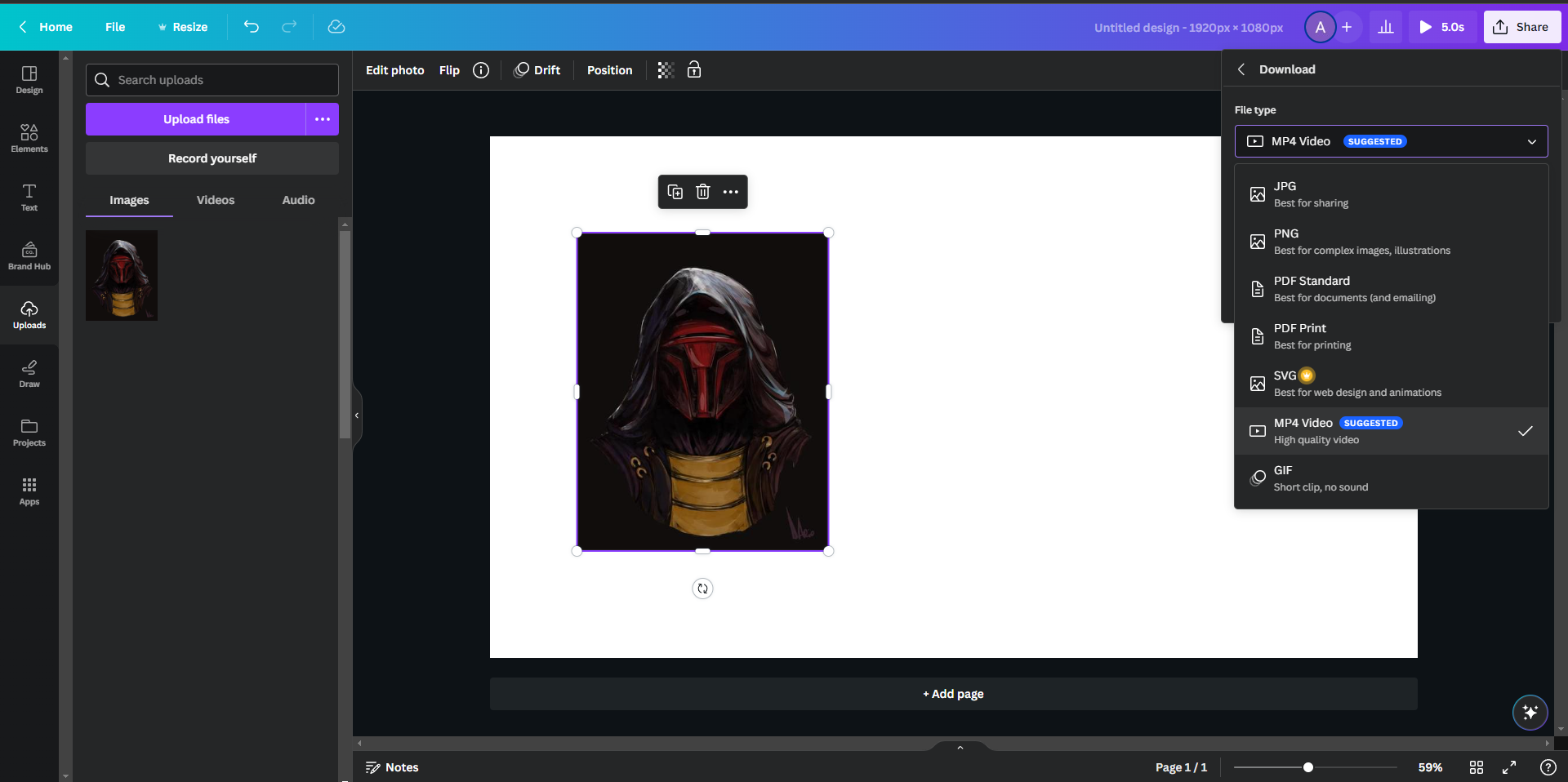The width and height of the screenshot is (1568, 782).
Task: Delete the selected image
Action: 703,192
